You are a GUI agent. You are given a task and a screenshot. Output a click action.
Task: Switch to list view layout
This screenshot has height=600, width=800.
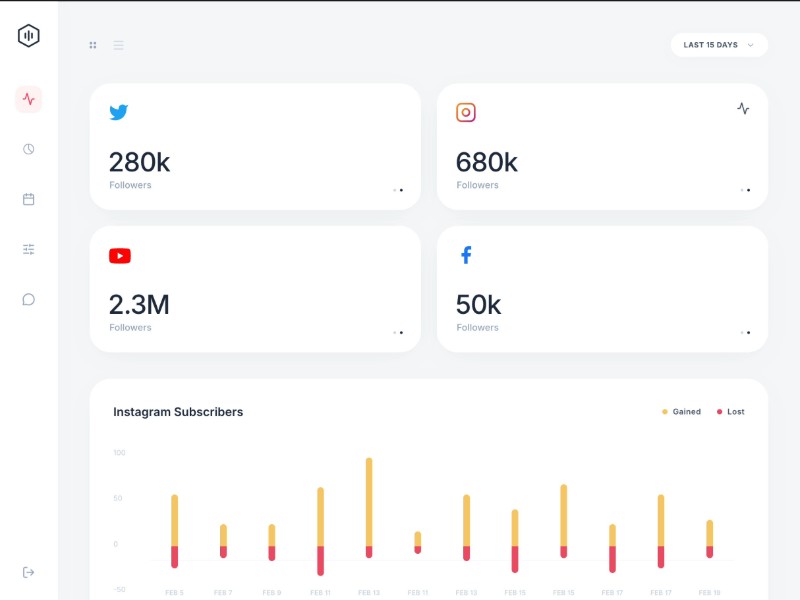click(119, 45)
